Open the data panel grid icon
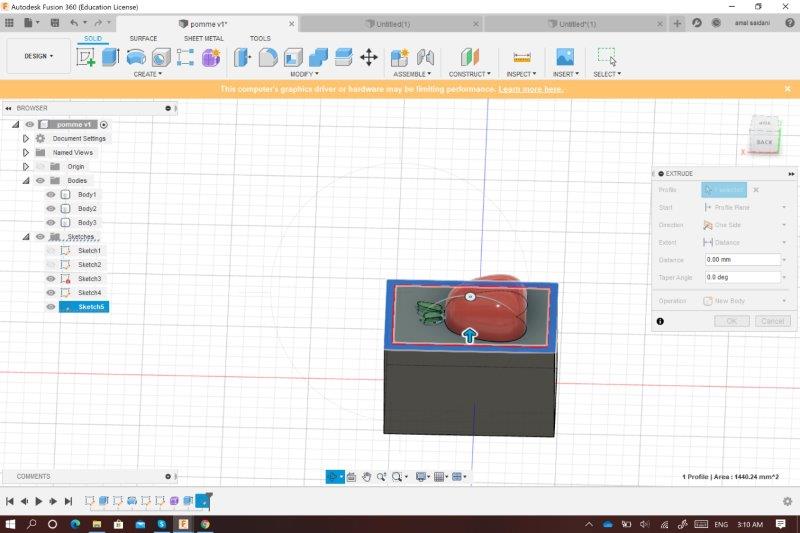This screenshot has height=533, width=800. [9, 23]
